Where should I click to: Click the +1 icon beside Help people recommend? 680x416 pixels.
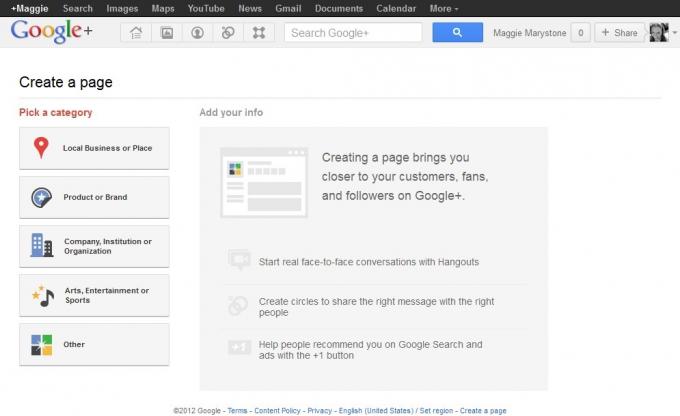(239, 347)
